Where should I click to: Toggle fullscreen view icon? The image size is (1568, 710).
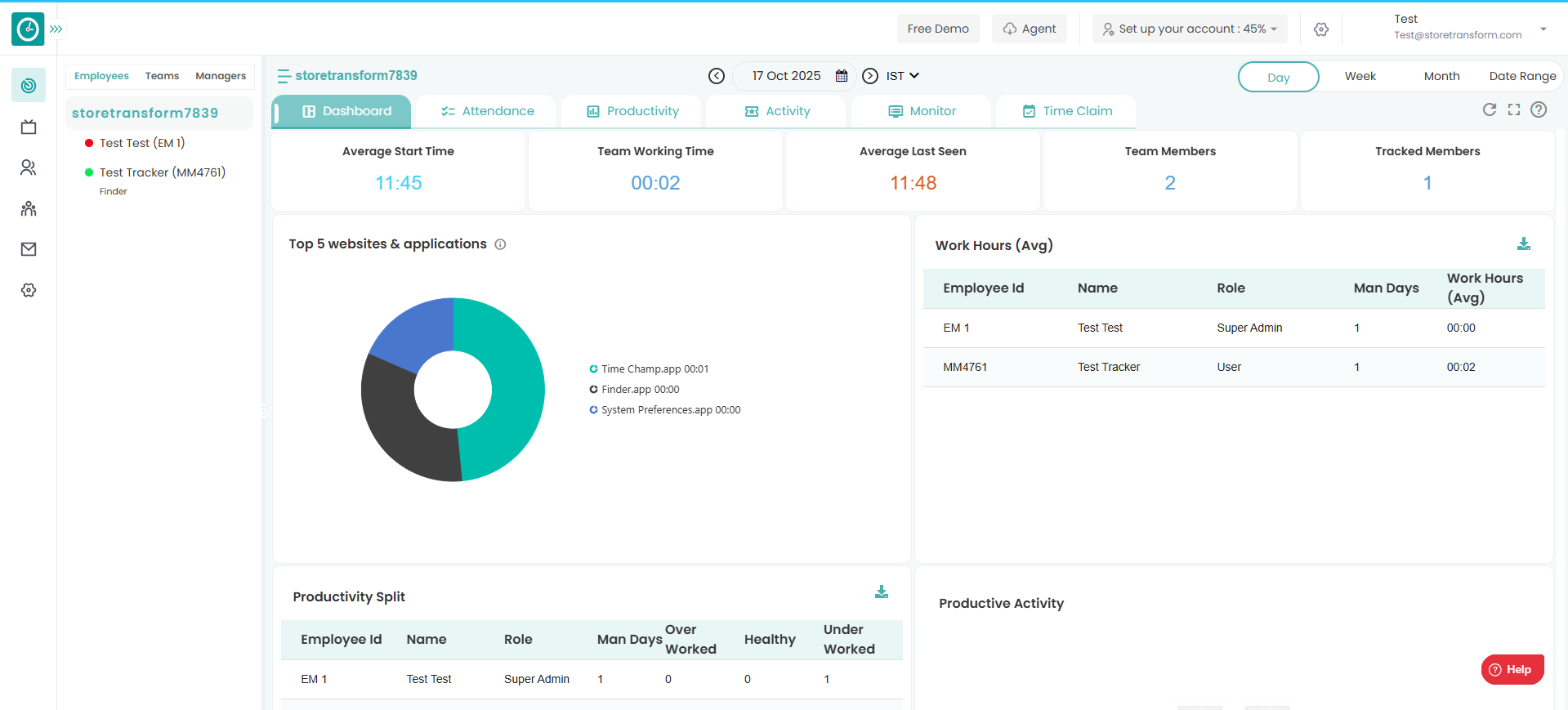tap(1514, 109)
